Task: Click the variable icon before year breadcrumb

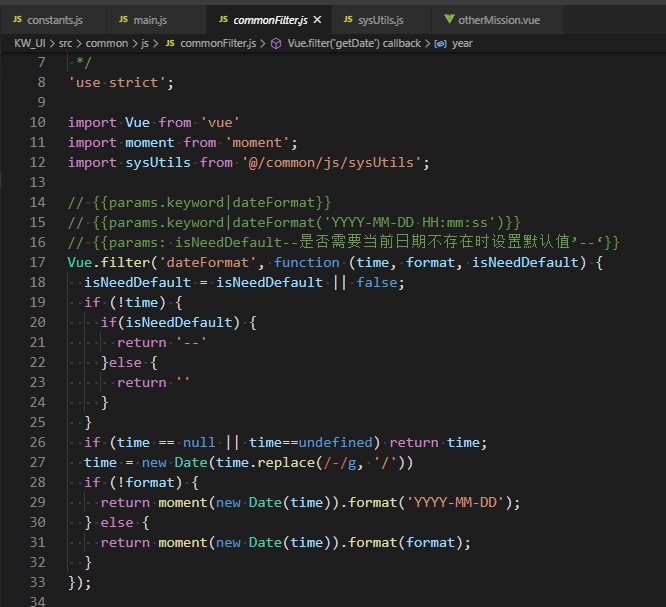Action: [x=440, y=44]
